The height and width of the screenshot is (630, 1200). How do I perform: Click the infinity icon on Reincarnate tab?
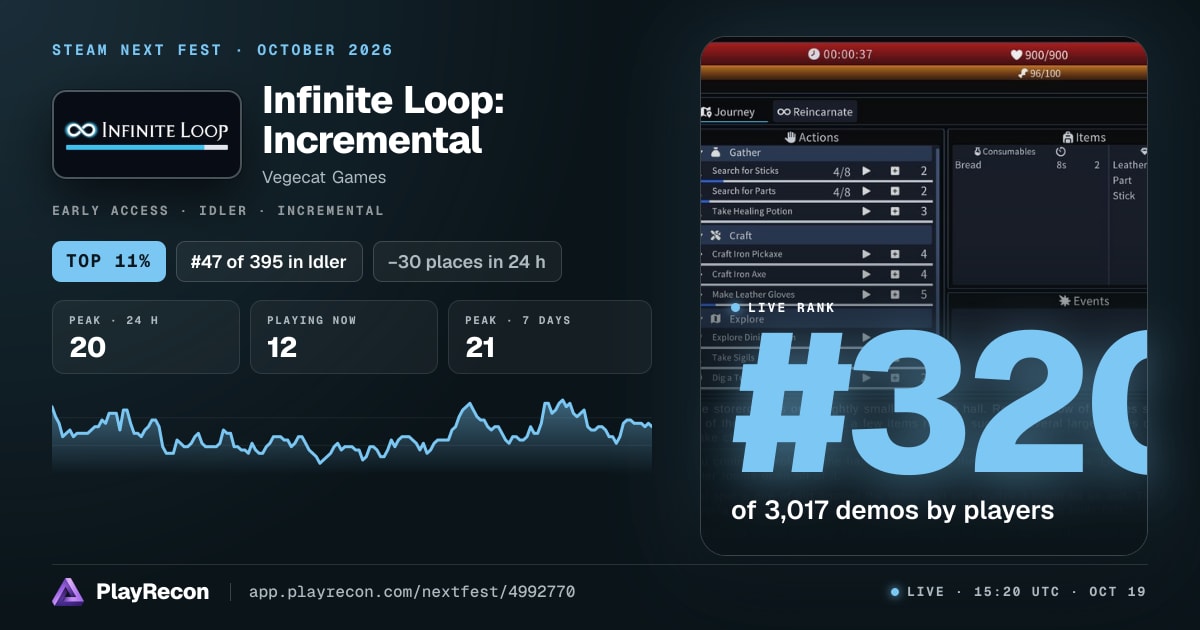[784, 112]
